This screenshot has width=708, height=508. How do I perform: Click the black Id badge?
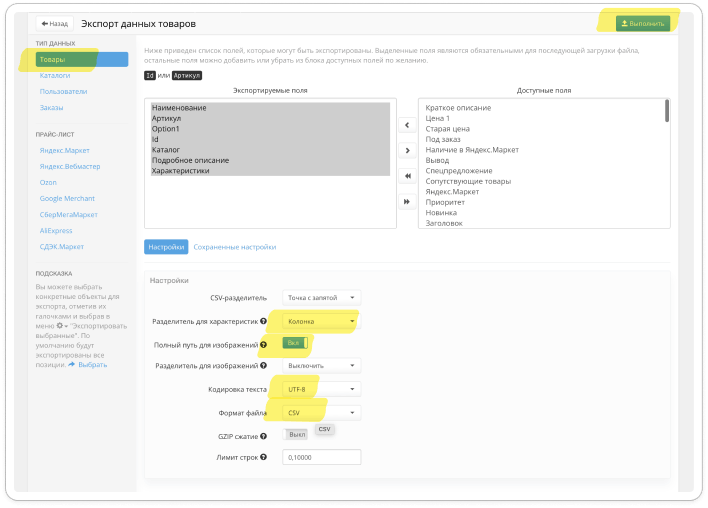coord(150,75)
